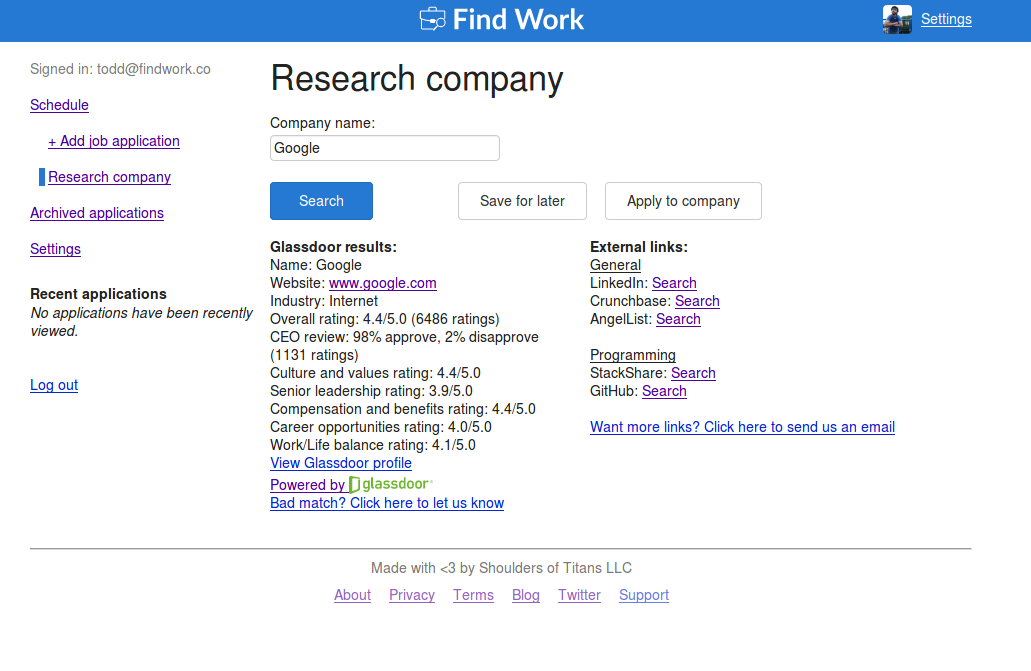Click Save for later button
Viewport: 1031px width, 671px height.
click(522, 201)
